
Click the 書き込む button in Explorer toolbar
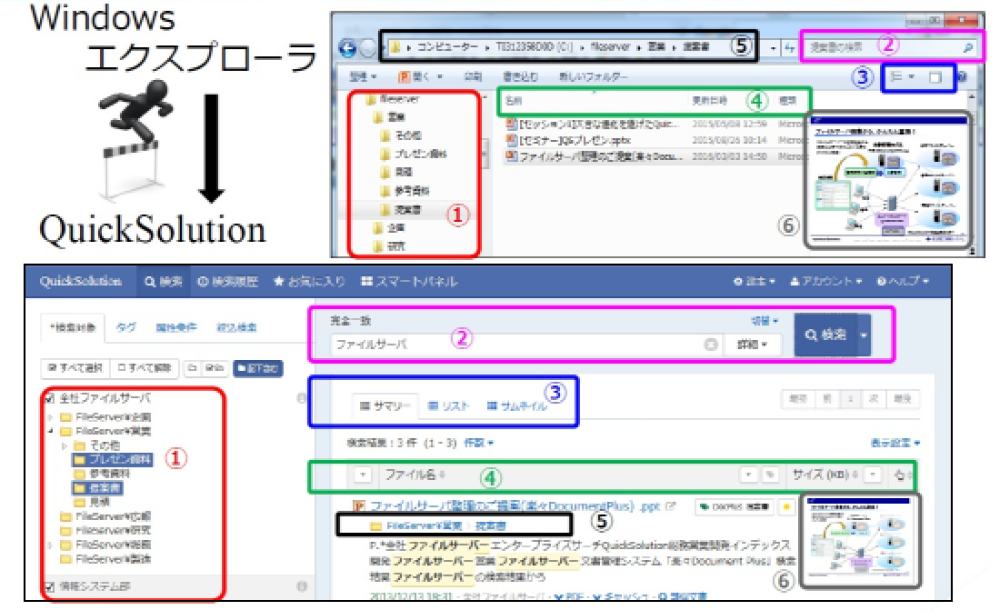tap(520, 77)
